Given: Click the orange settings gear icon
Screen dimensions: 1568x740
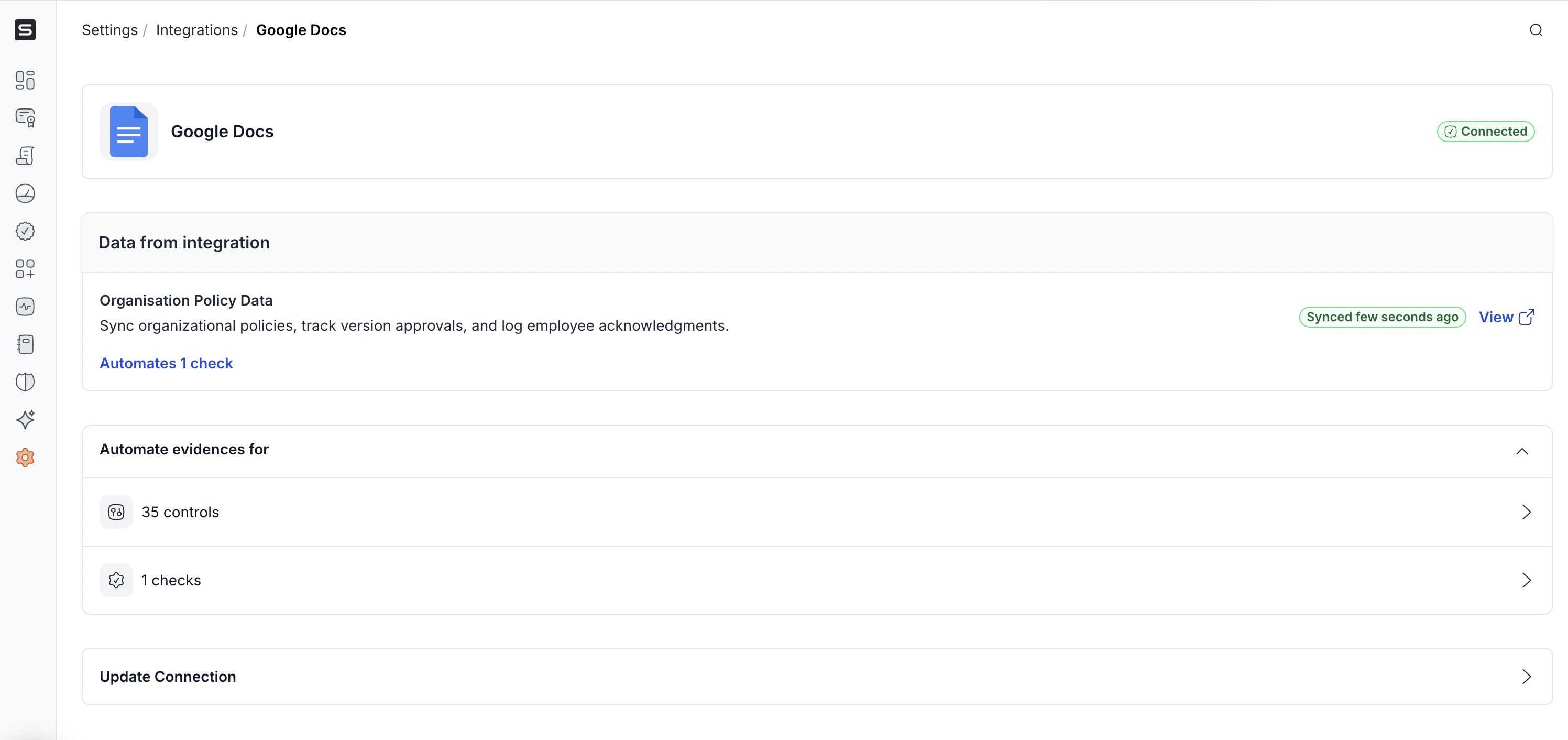Looking at the screenshot, I should (x=25, y=458).
